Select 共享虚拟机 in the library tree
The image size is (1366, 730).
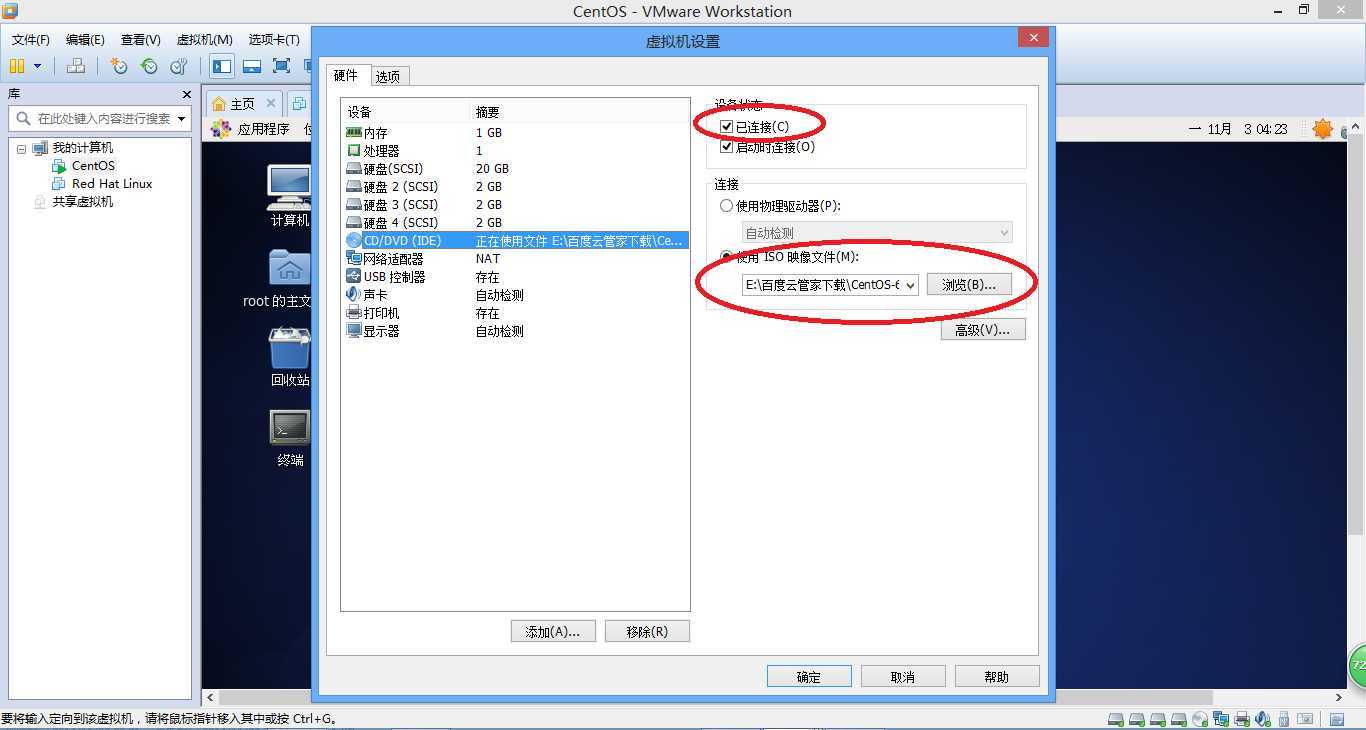click(x=83, y=202)
